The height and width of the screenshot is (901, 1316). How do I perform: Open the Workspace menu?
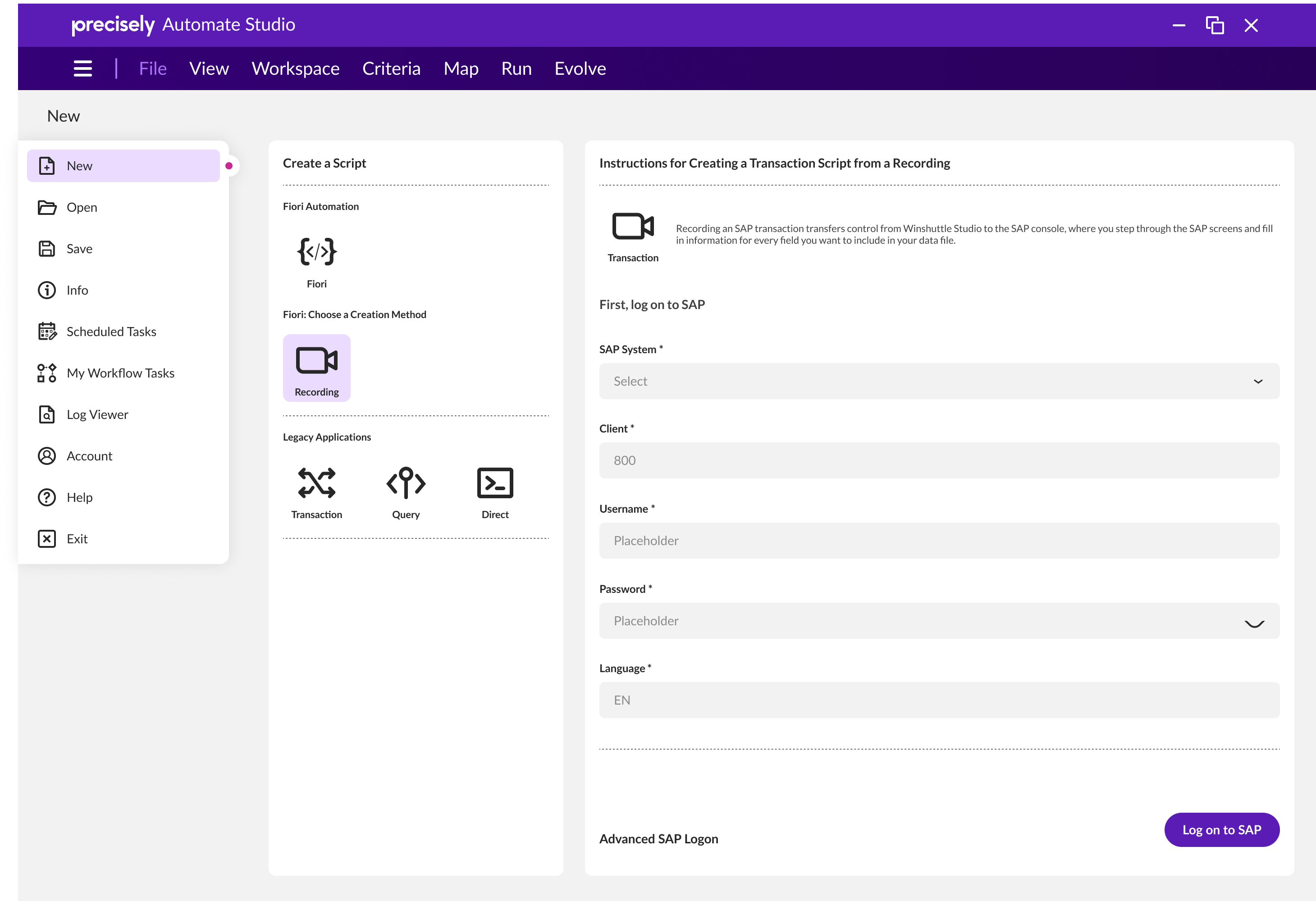[x=296, y=68]
